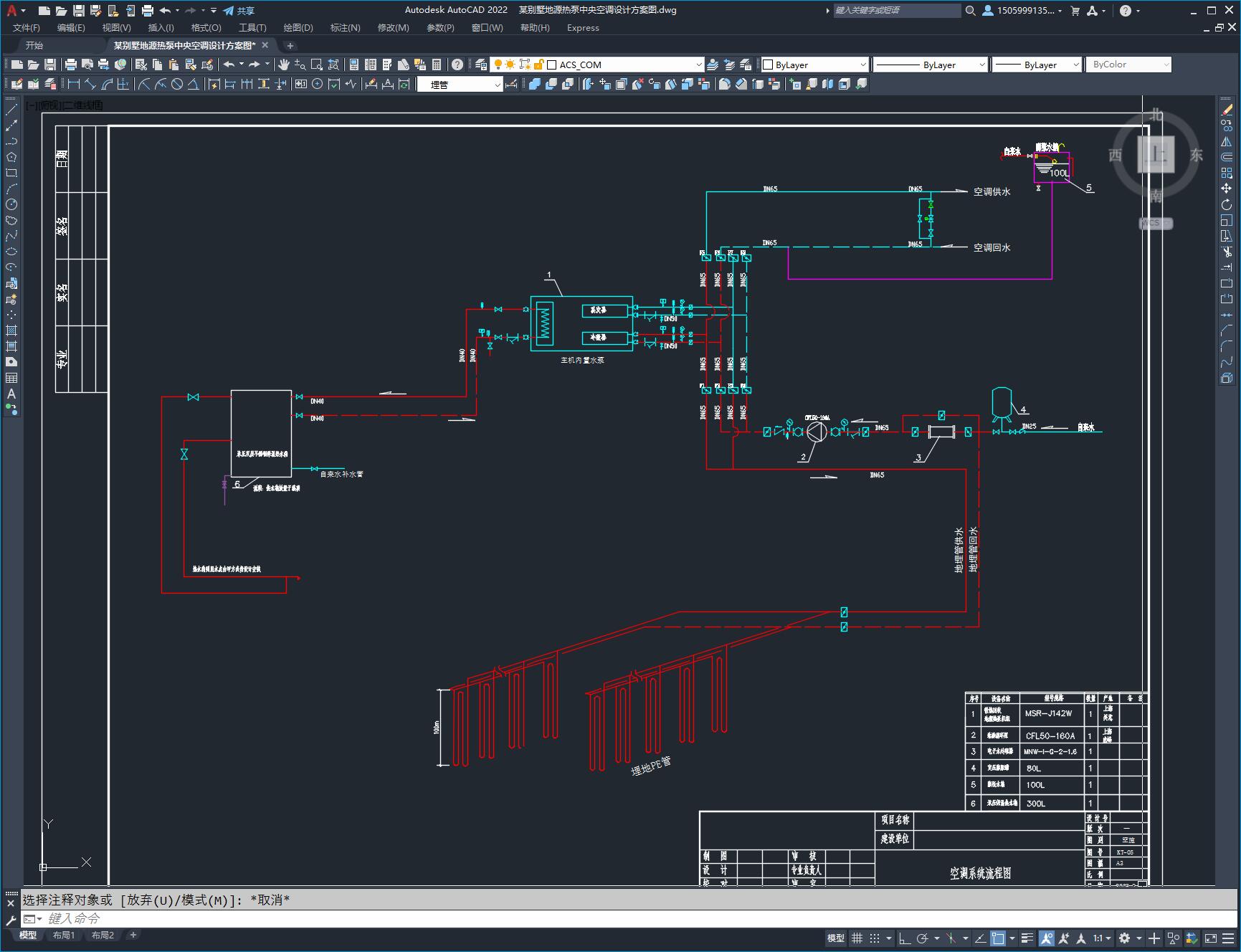Add a new drawing tab with plus button
This screenshot has height=952, width=1241.
click(x=290, y=45)
